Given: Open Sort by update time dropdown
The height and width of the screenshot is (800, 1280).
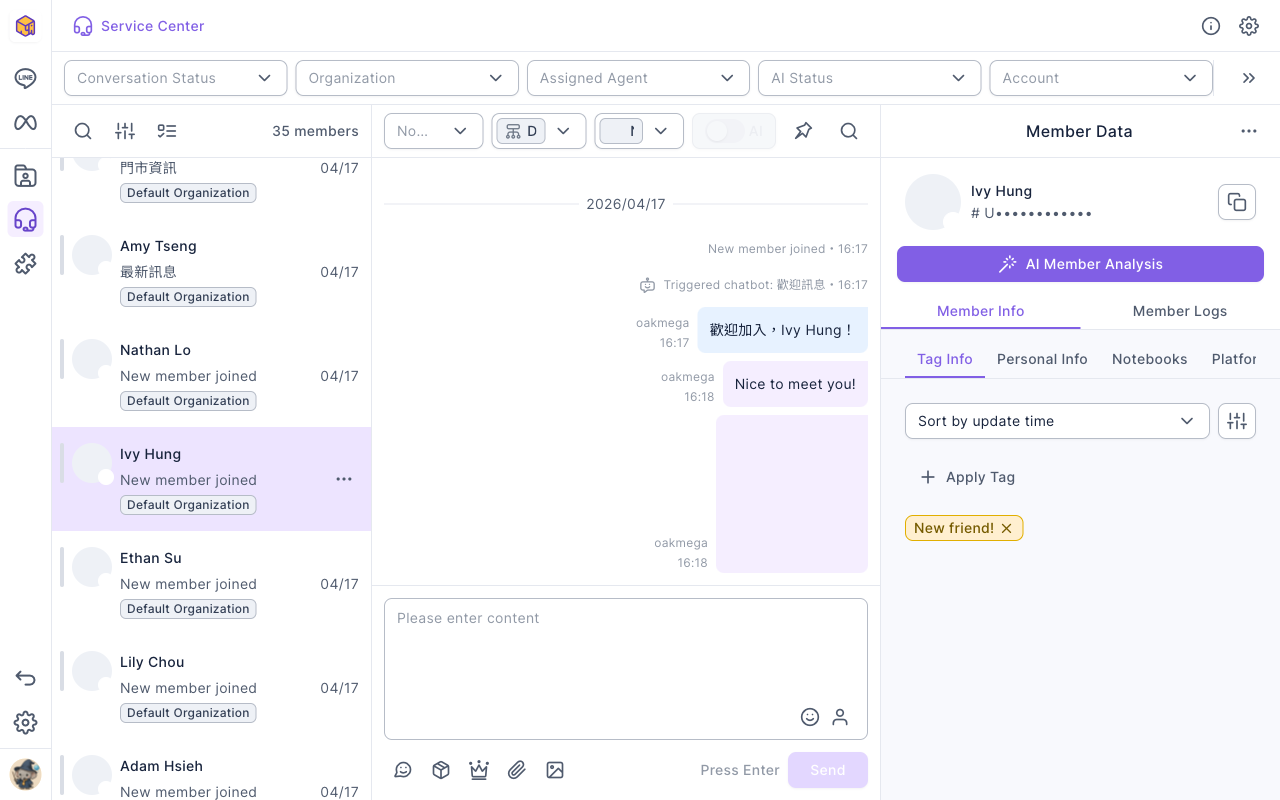Looking at the screenshot, I should coord(1057,421).
